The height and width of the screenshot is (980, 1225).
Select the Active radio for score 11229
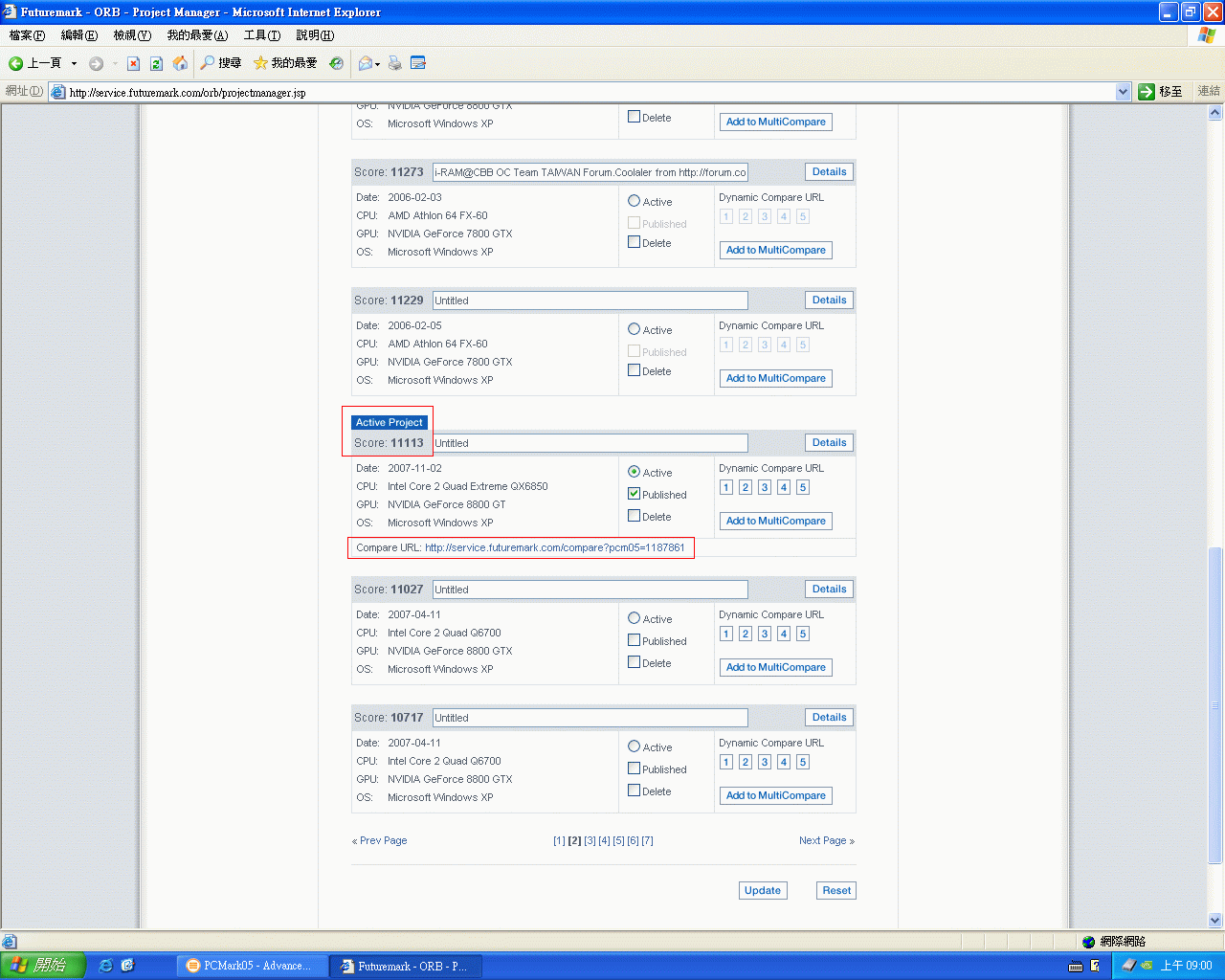(x=634, y=329)
